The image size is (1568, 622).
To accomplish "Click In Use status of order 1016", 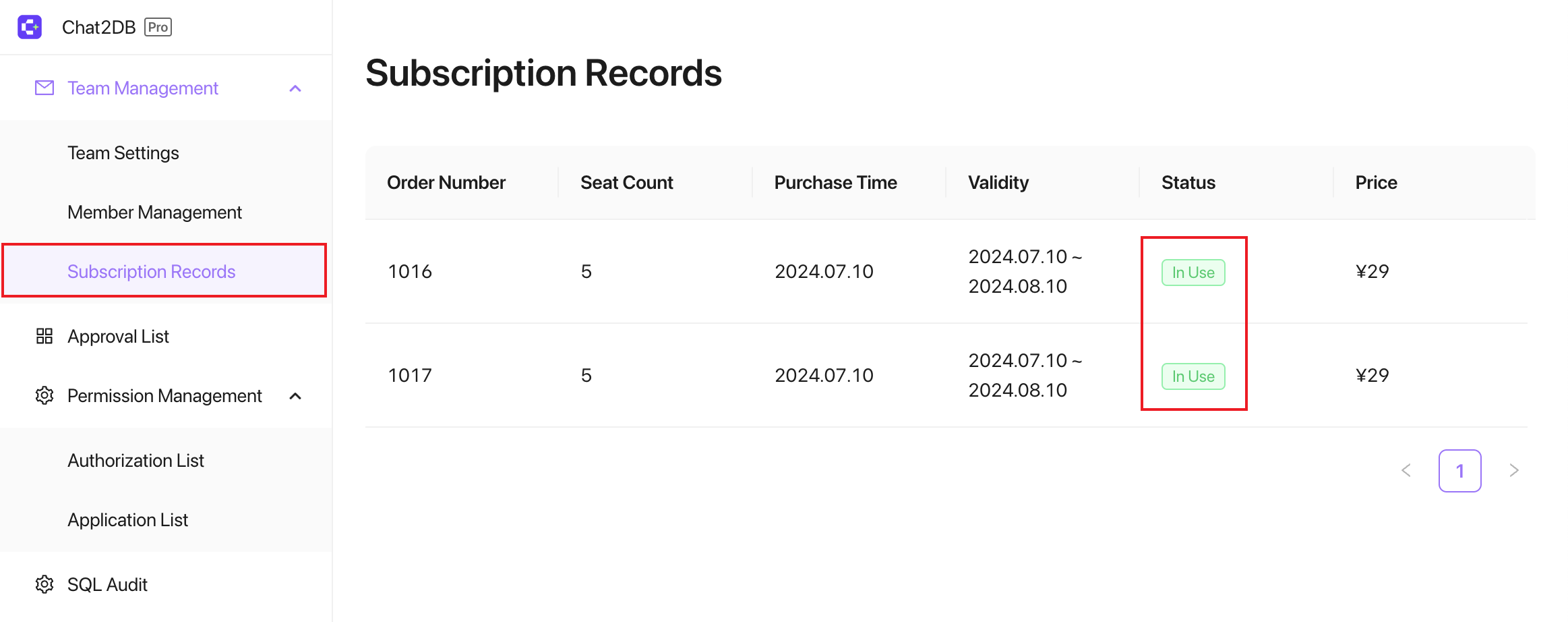I will (x=1193, y=273).
